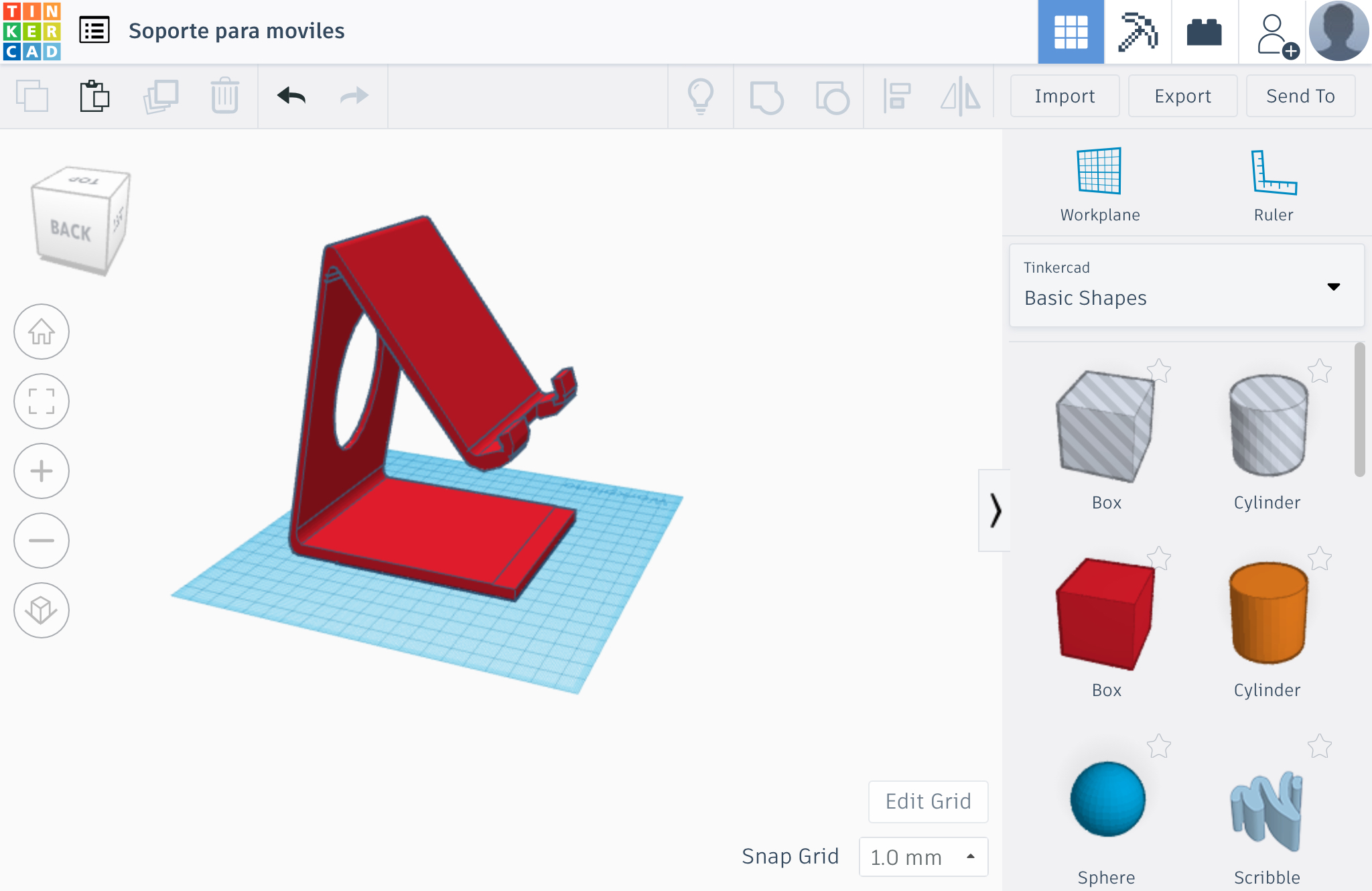The width and height of the screenshot is (1372, 891).
Task: Switch to 3D design grid view tab
Action: 1071,31
